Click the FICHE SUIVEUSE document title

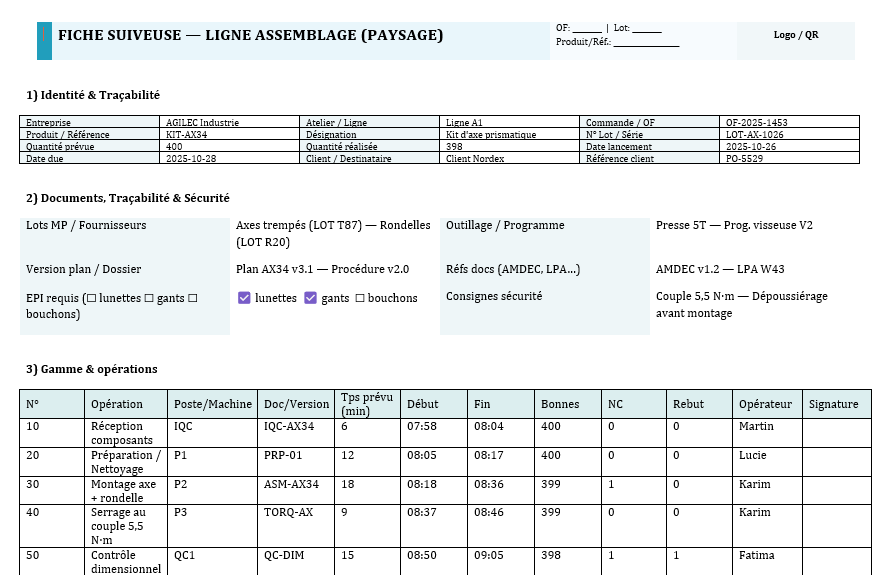point(250,36)
